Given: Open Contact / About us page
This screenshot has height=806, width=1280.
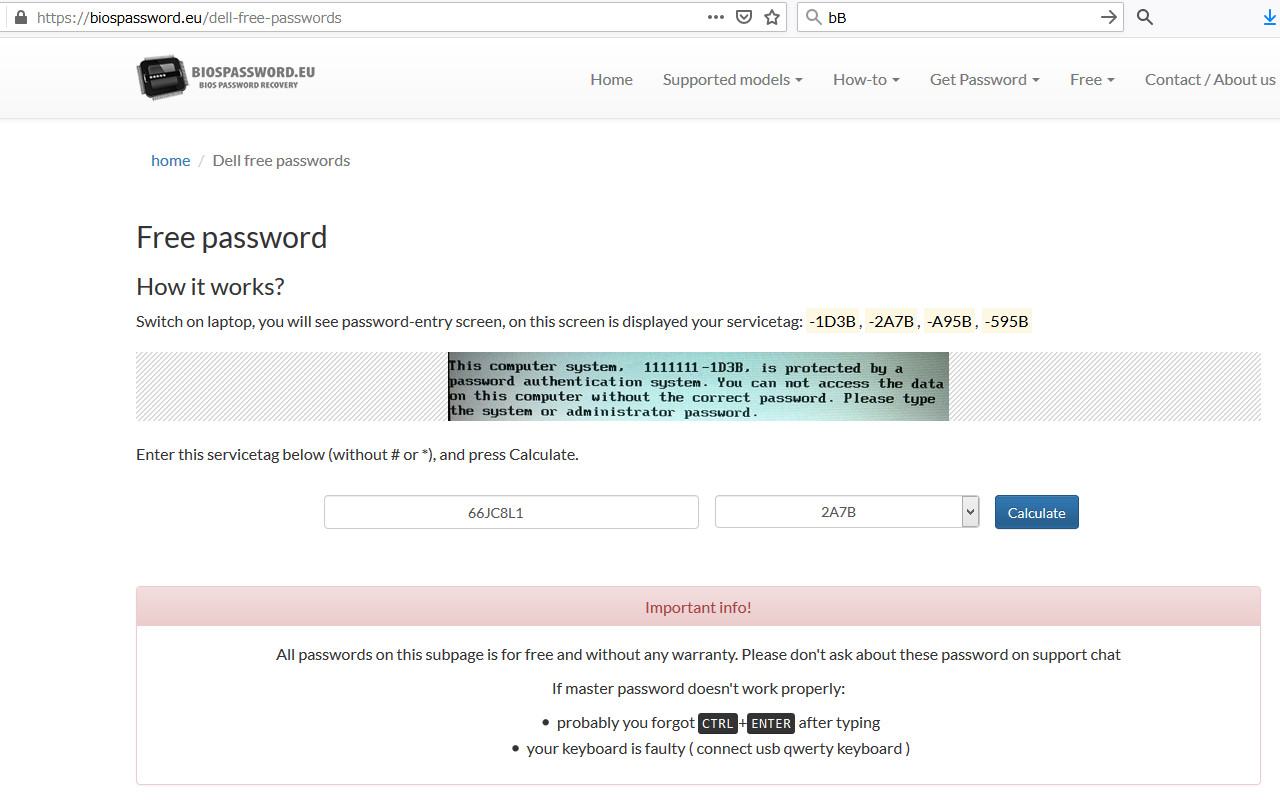Looking at the screenshot, I should [x=1210, y=79].
